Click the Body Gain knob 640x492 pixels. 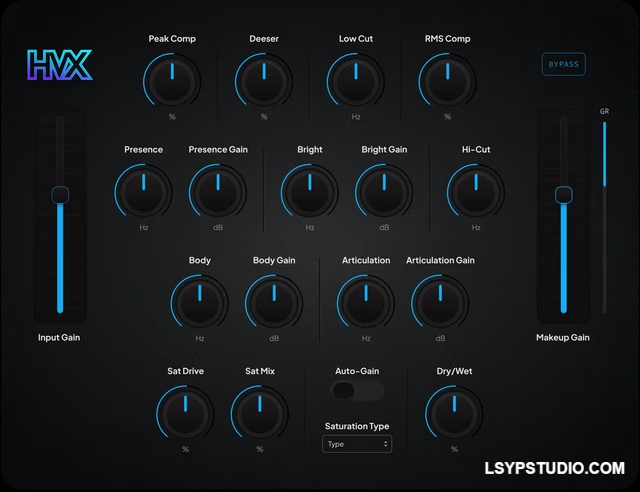[x=274, y=303]
